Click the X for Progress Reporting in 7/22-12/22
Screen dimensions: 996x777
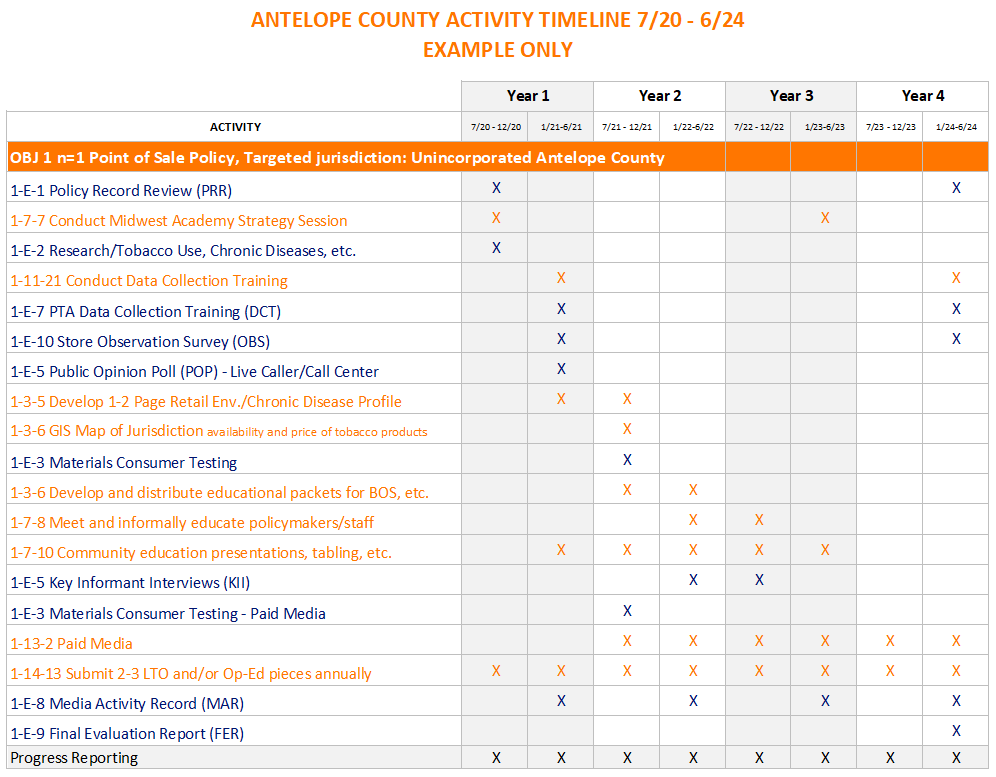pyautogui.click(x=759, y=758)
